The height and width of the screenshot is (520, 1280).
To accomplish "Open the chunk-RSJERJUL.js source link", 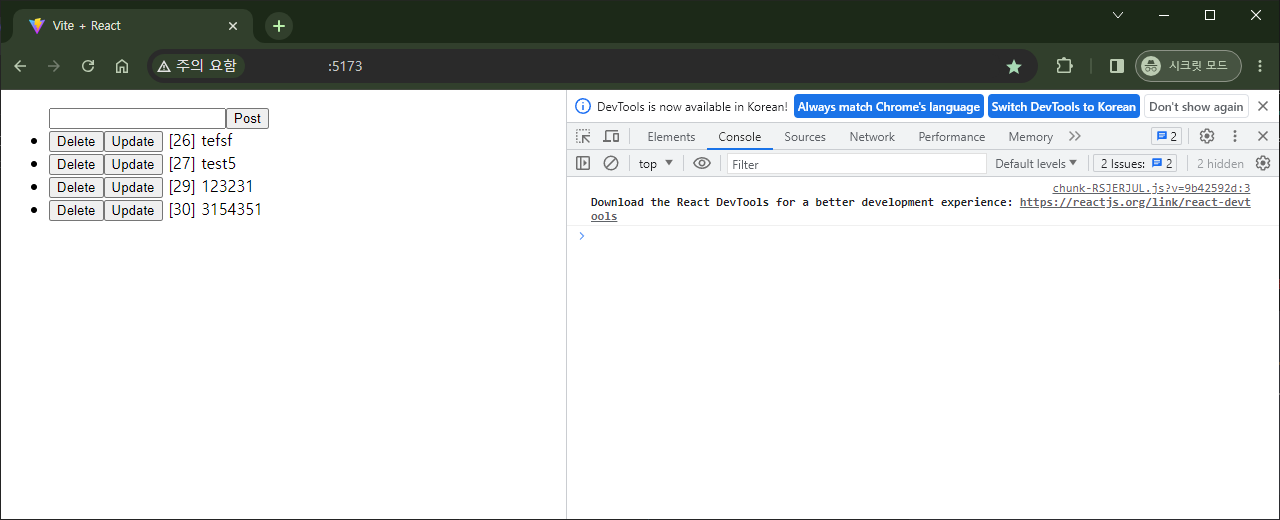I will point(1151,188).
